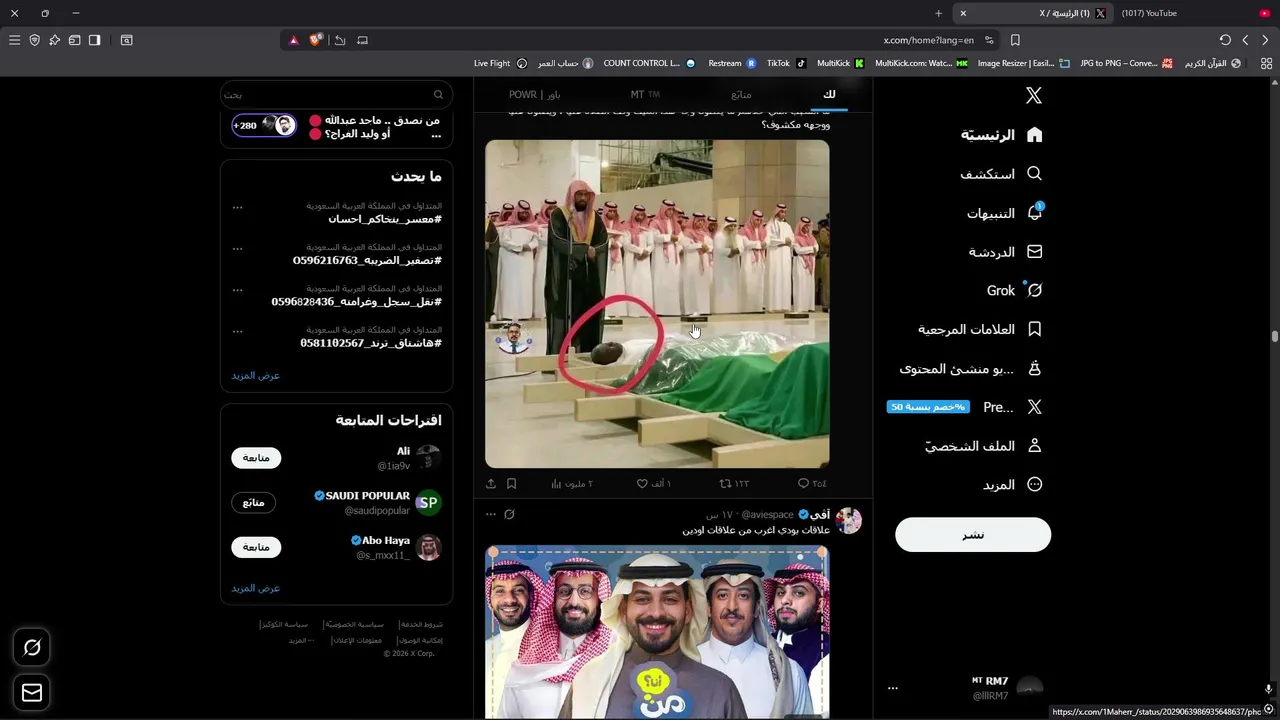Image resolution: width=1280 pixels, height=720 pixels.
Task: Open Brave VPN shield icon
Action: [x=34, y=40]
